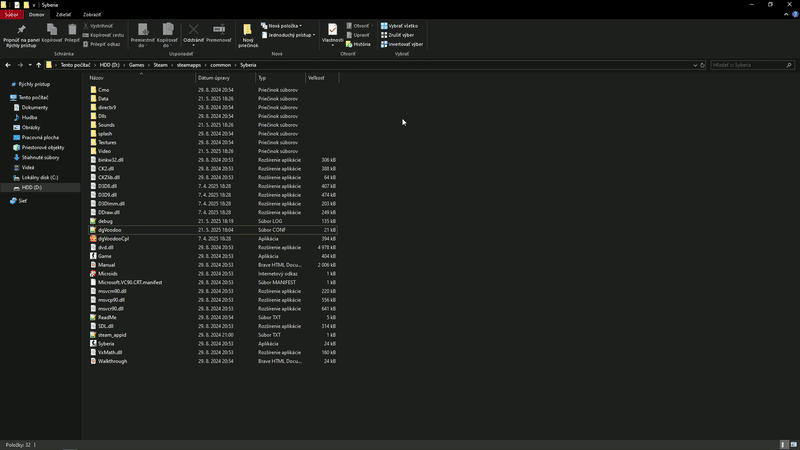Open the Súbor menu tab

point(11,14)
